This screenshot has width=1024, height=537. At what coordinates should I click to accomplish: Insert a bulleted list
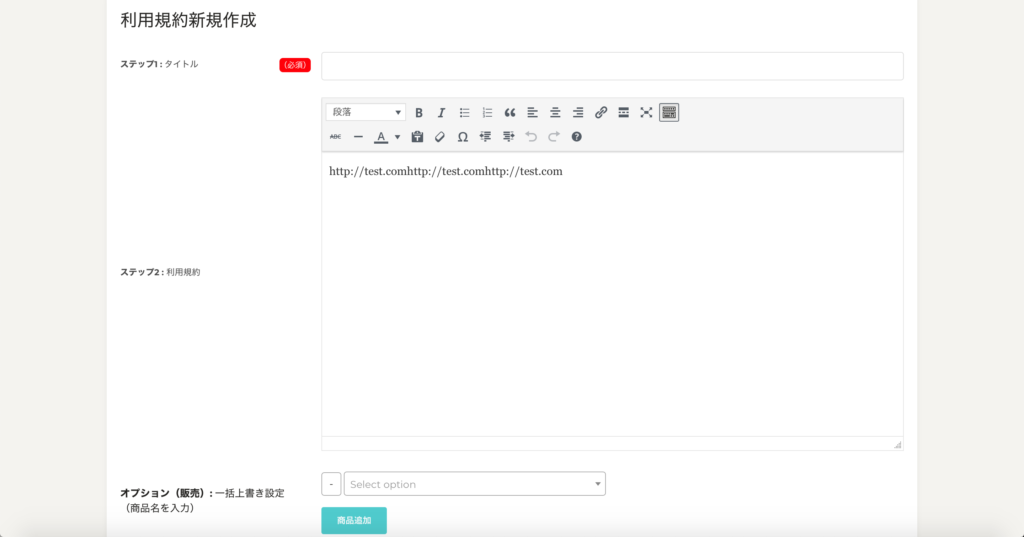(464, 113)
